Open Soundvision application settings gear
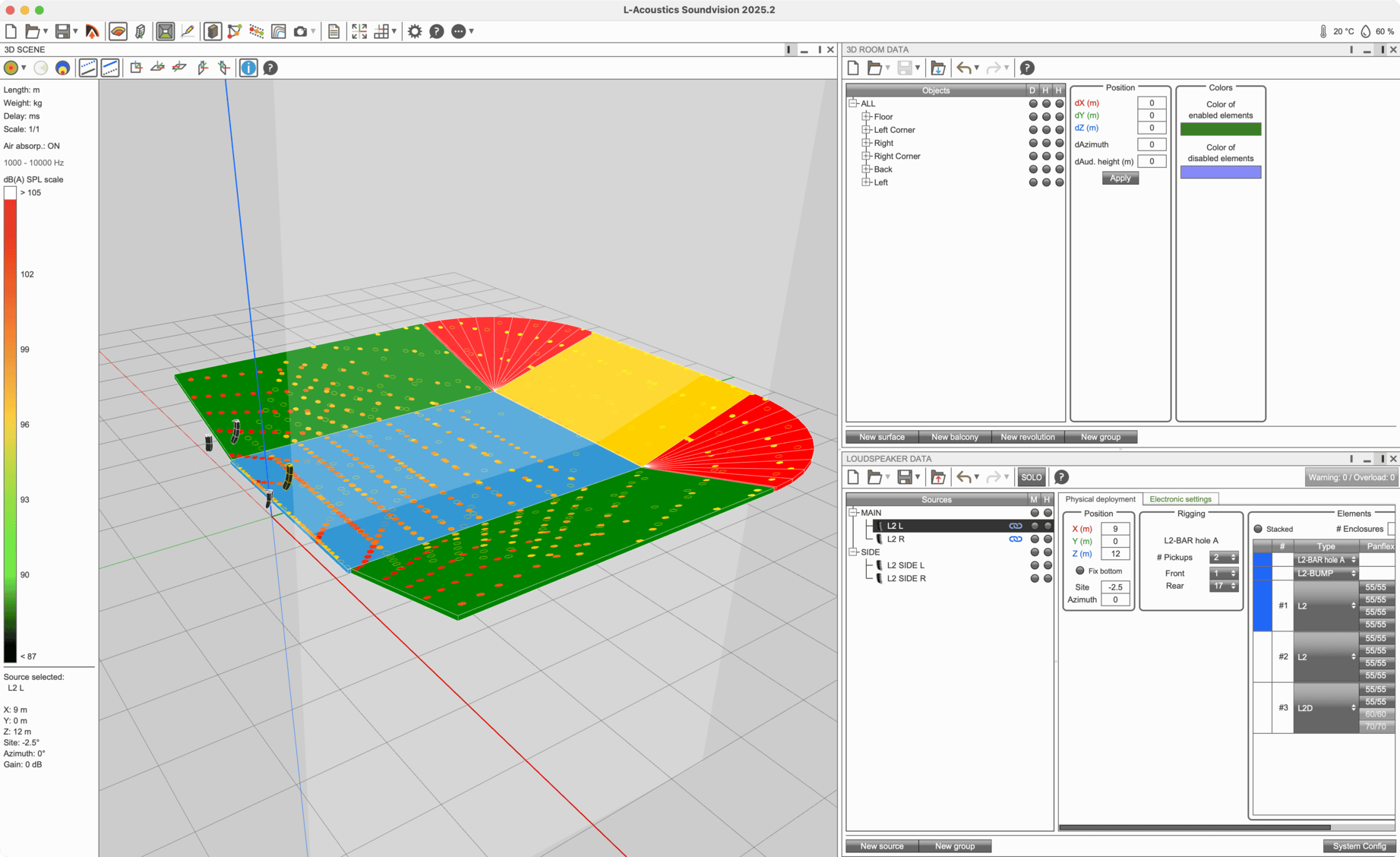 [x=414, y=31]
